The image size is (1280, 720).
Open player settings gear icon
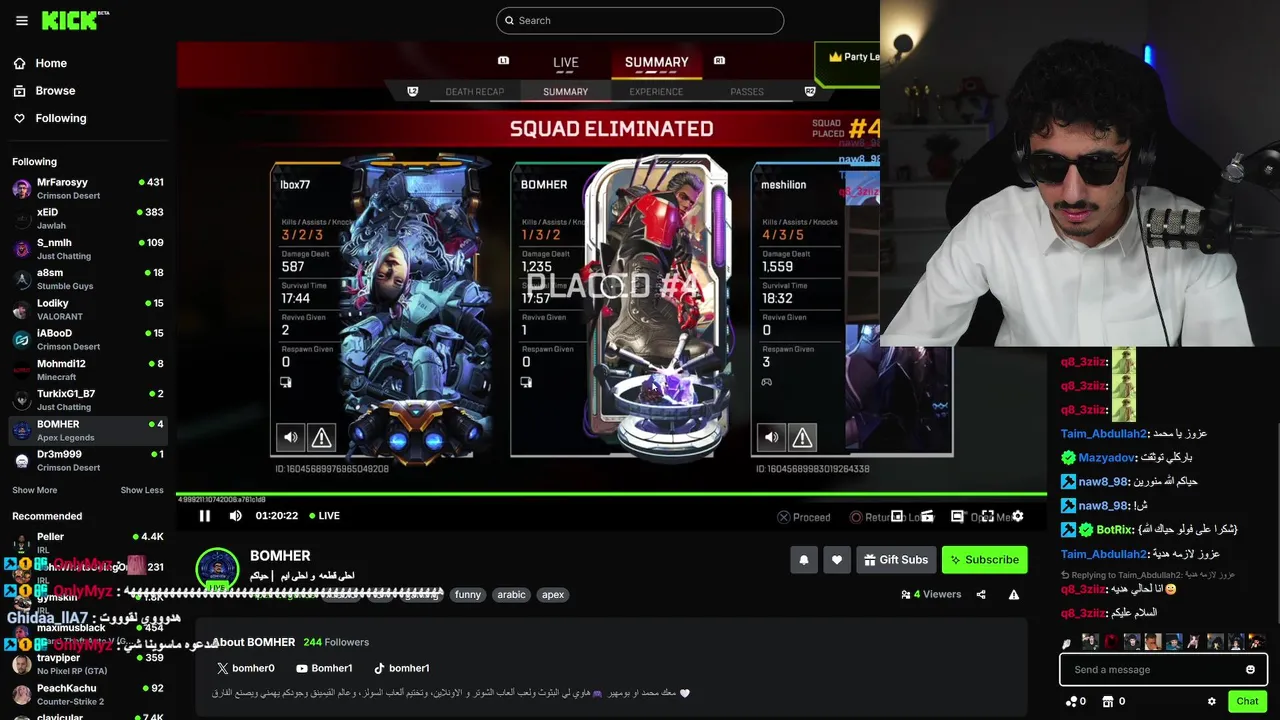click(x=1017, y=516)
